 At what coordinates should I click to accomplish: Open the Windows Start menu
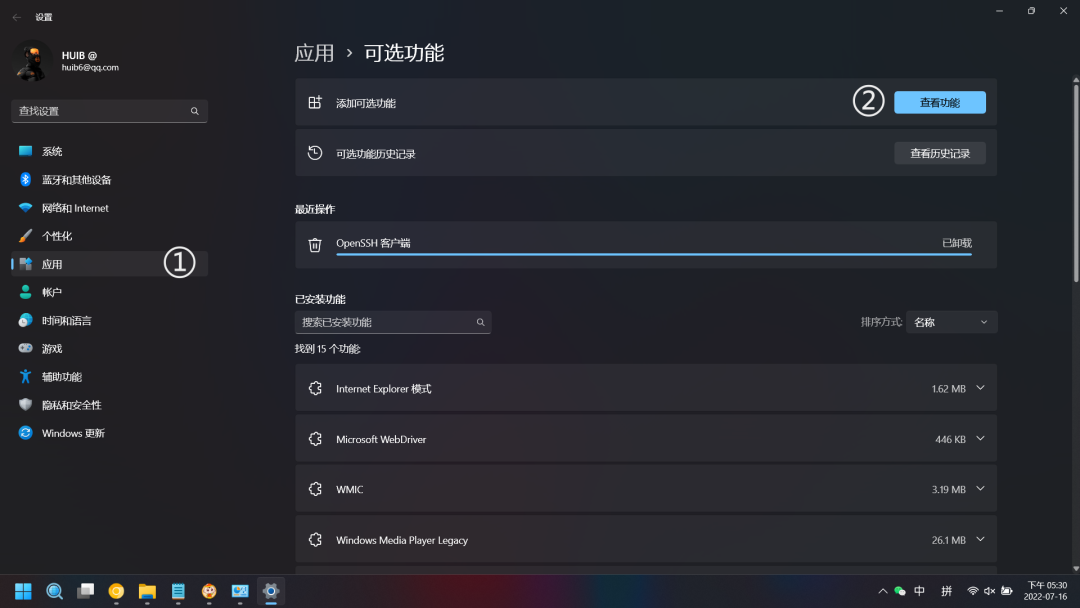pyautogui.click(x=23, y=591)
